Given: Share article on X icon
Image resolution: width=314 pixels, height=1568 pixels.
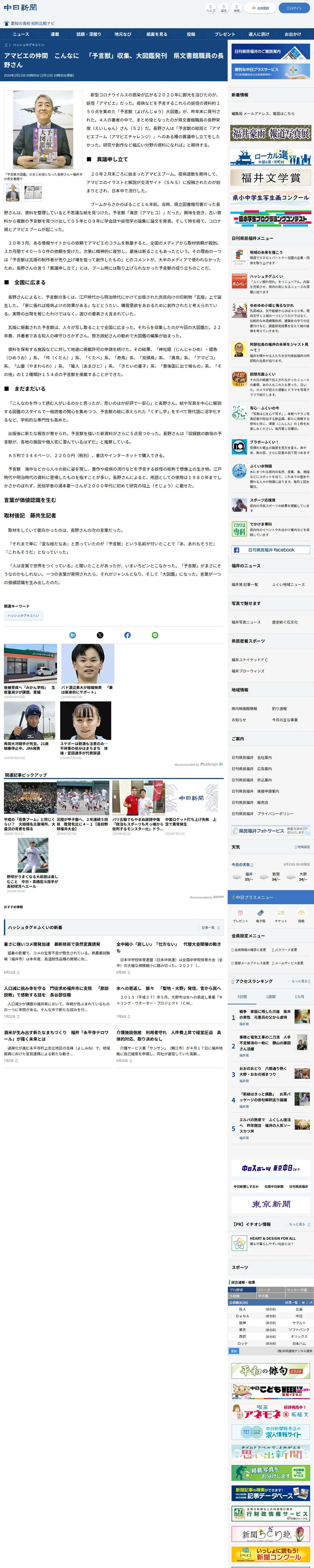Looking at the screenshot, I should [x=100, y=635].
